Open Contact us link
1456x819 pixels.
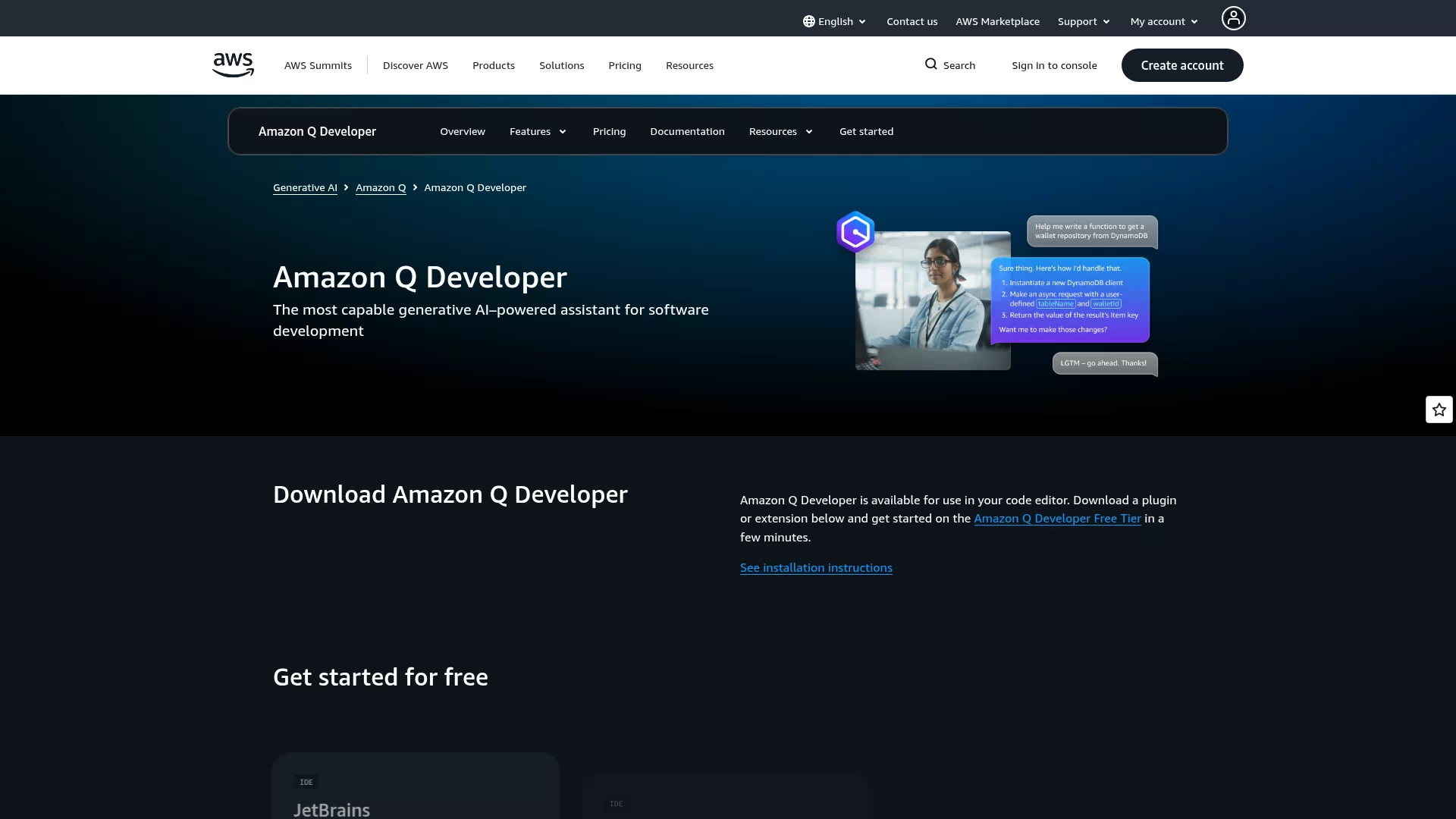pos(912,21)
